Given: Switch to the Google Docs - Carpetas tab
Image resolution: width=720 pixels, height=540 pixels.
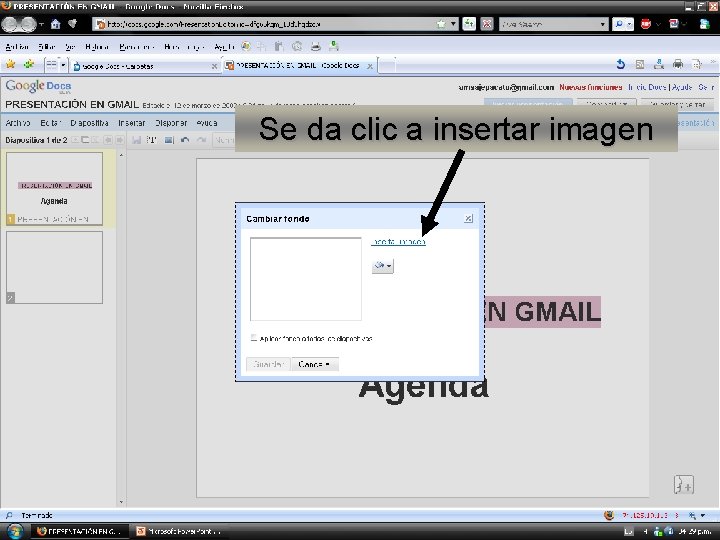Looking at the screenshot, I should pos(143,66).
